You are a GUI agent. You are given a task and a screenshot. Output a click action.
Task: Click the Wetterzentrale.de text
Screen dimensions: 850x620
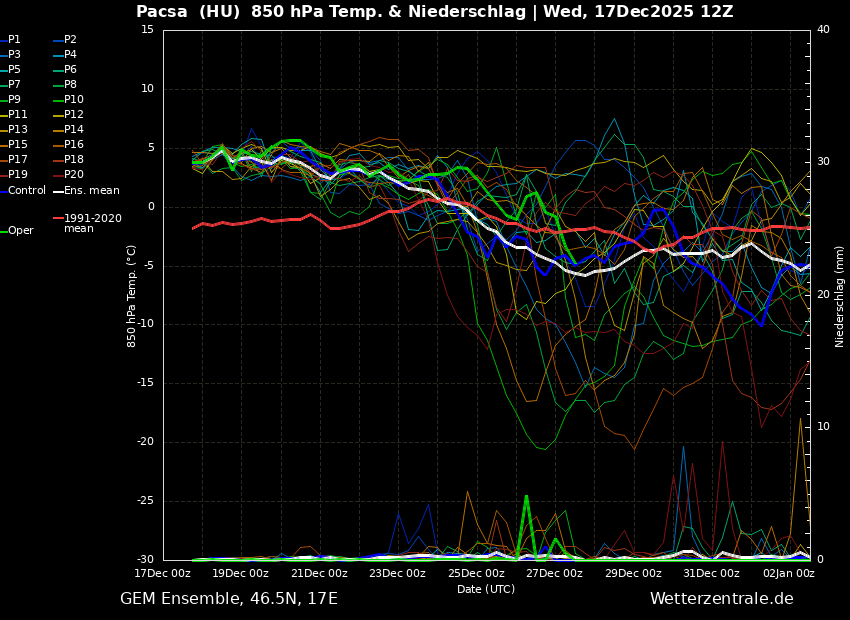[x=721, y=599]
